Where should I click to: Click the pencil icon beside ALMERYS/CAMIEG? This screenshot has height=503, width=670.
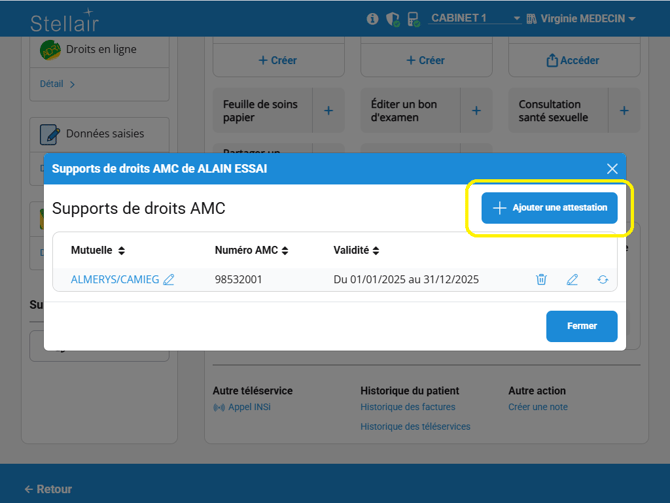tap(169, 280)
